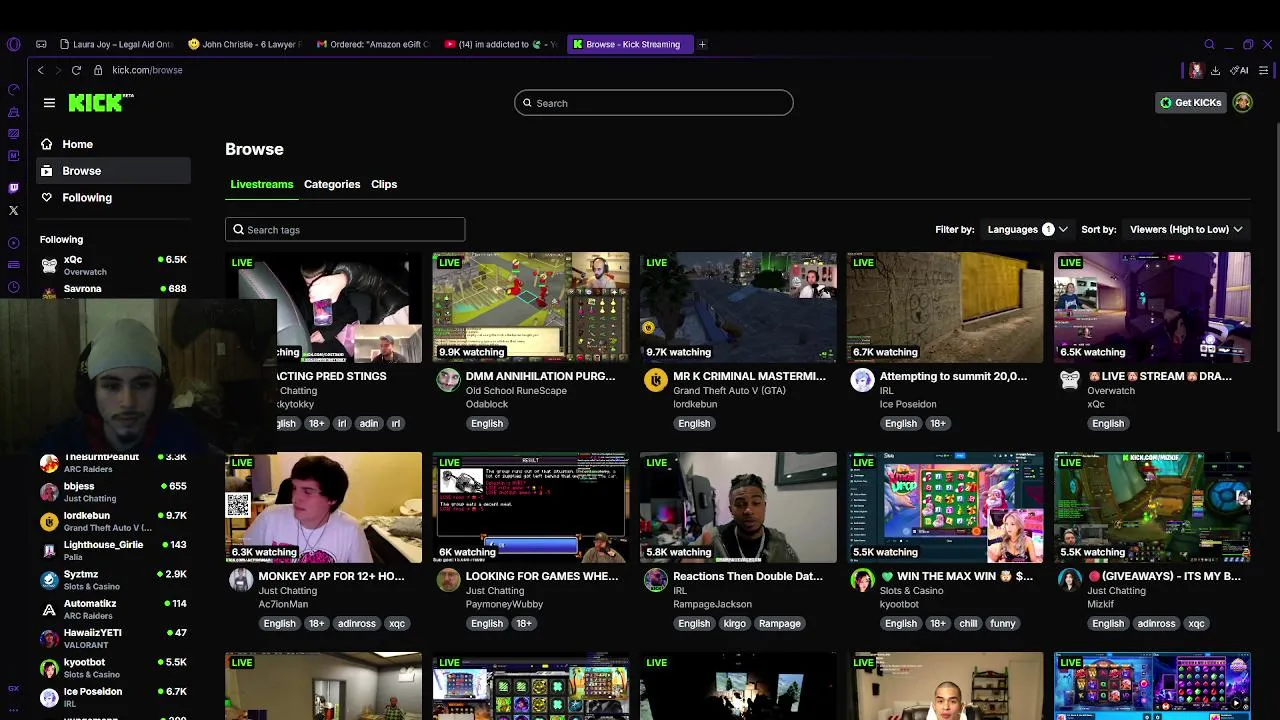The width and height of the screenshot is (1280, 720).
Task: Open a new browser tab
Action: coord(702,44)
